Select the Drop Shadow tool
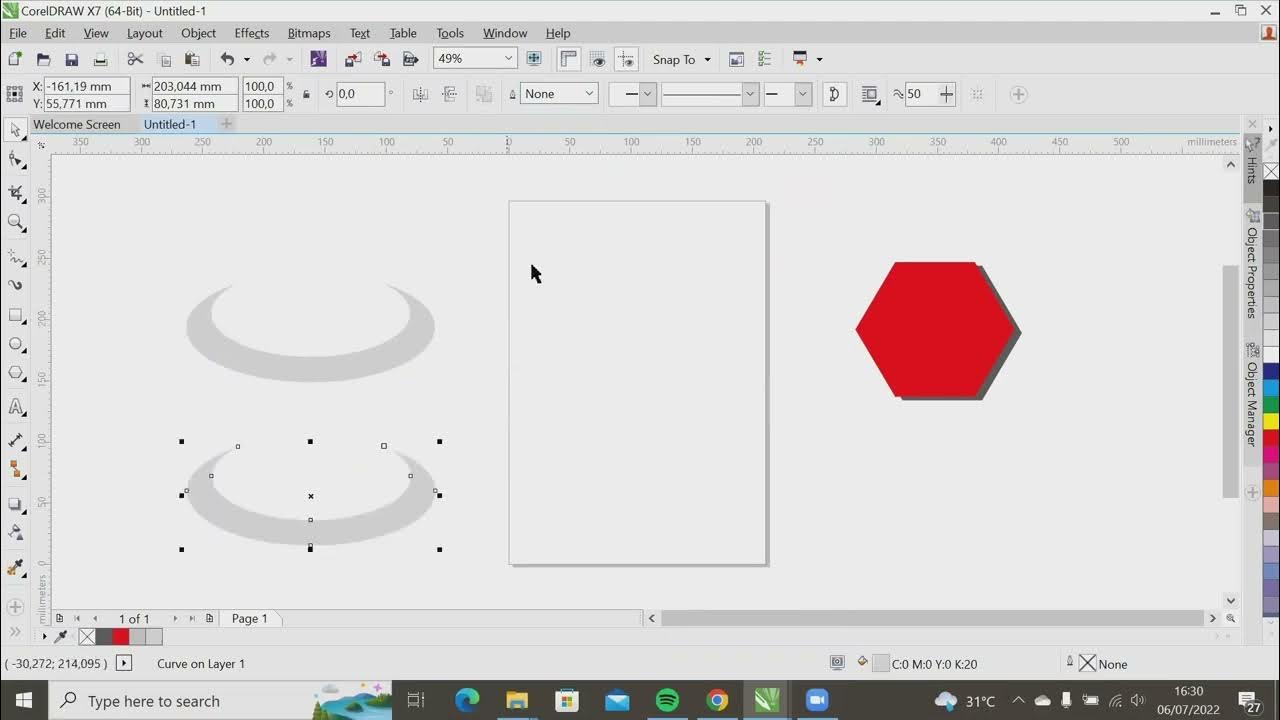 [16, 505]
